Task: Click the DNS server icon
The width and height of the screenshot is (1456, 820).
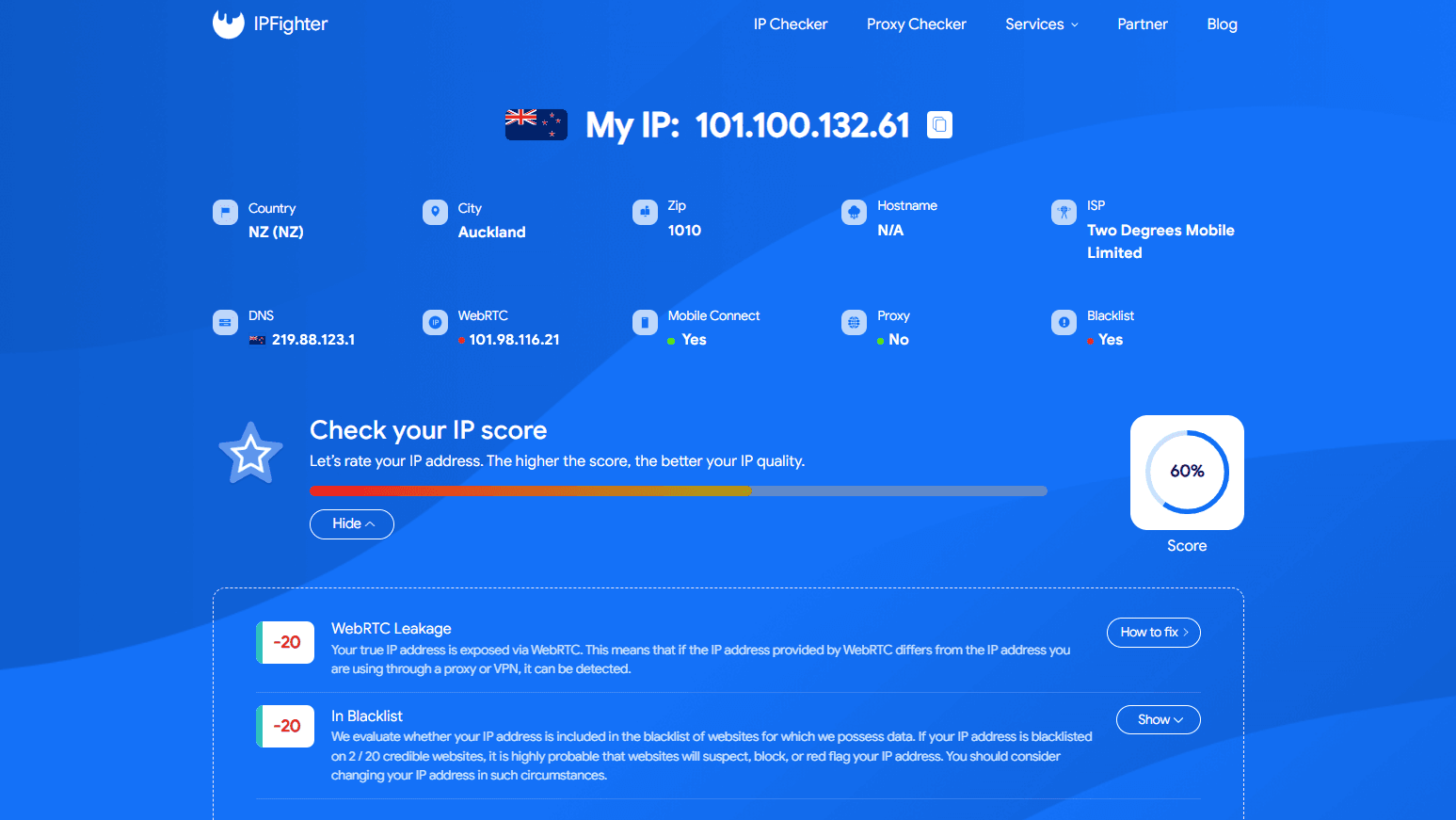Action: click(225, 322)
